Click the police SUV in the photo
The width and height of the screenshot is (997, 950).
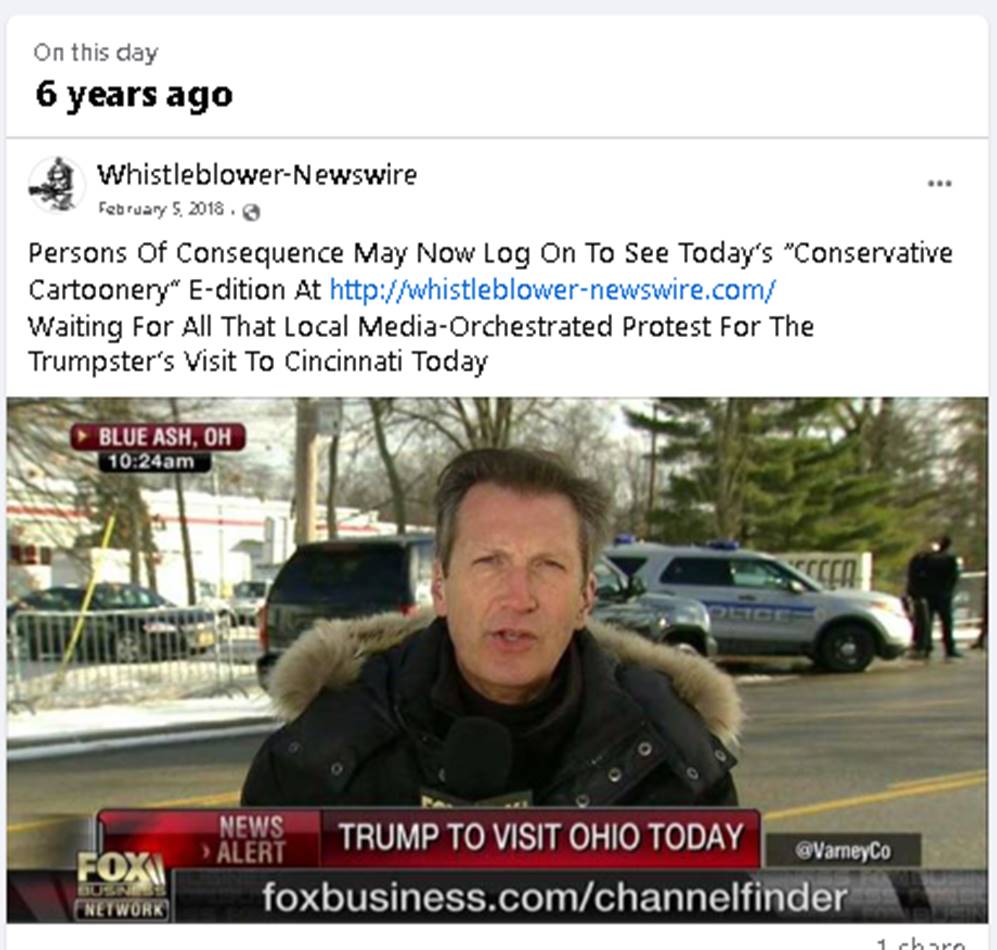click(757, 603)
